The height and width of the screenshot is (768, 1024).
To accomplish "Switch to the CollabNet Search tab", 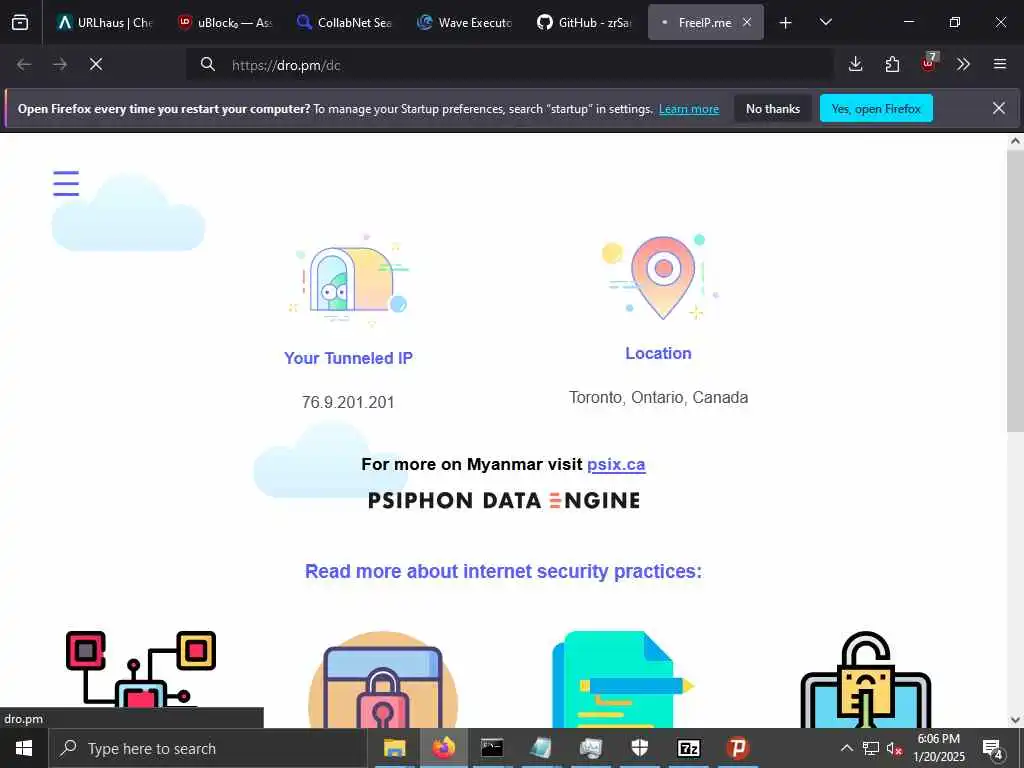I will pos(344,22).
